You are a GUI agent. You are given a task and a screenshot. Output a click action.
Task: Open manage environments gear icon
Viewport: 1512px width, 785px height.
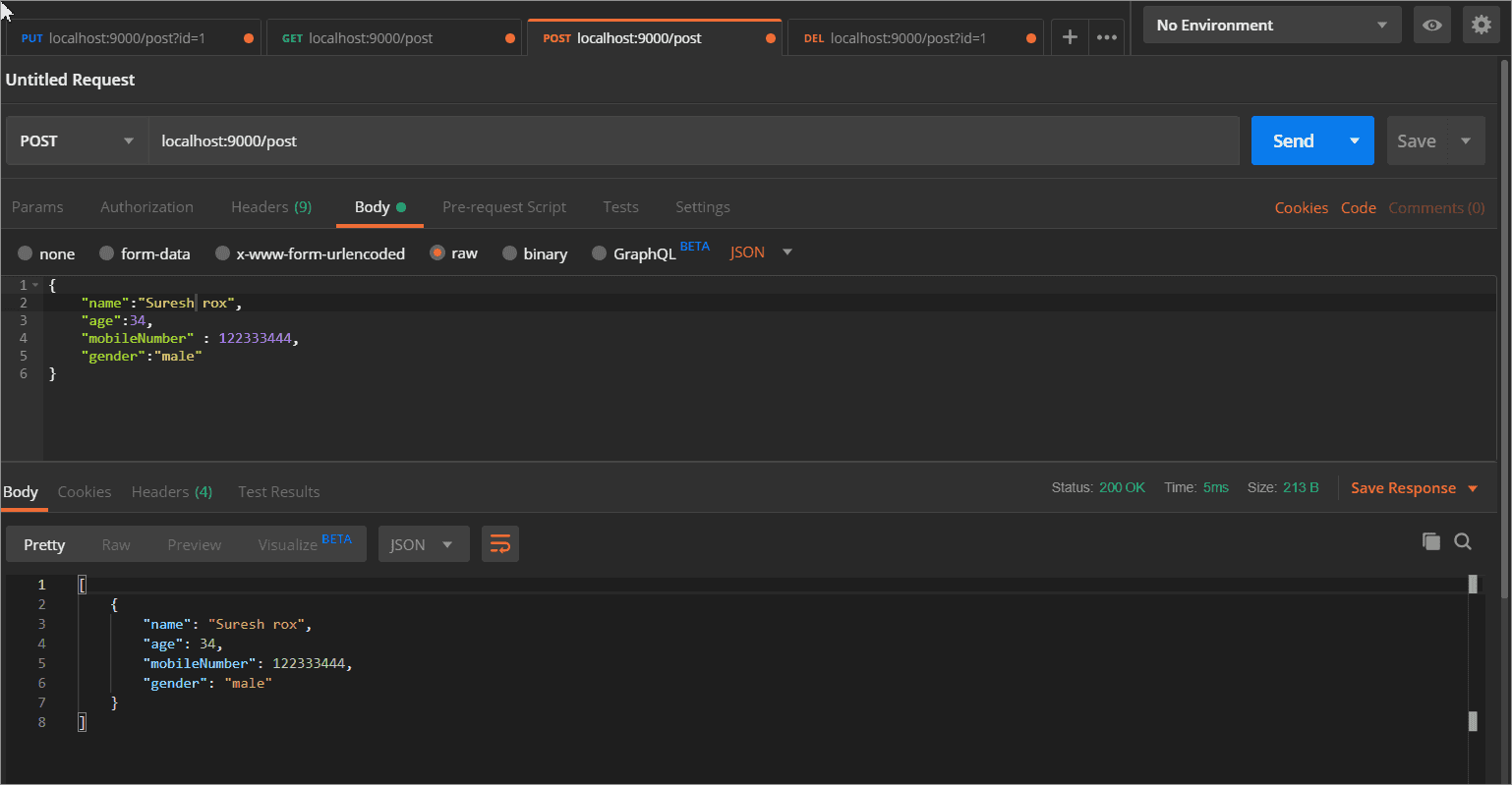tap(1482, 26)
